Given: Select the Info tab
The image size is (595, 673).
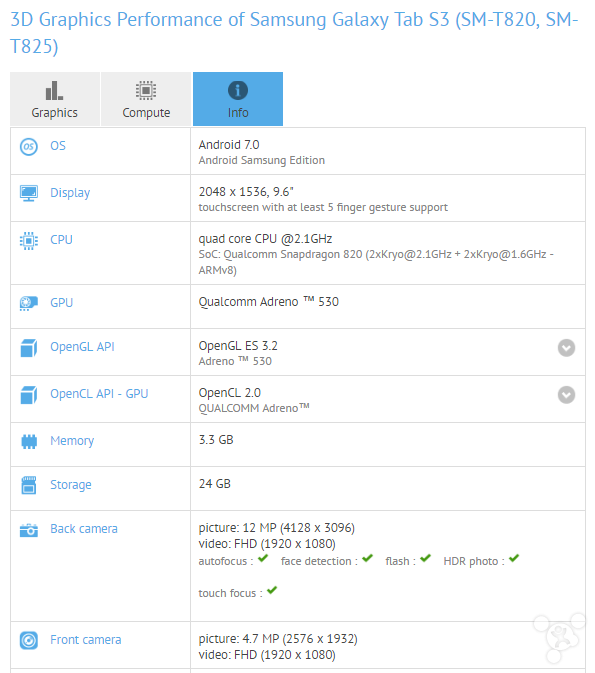Looking at the screenshot, I should 238,99.
